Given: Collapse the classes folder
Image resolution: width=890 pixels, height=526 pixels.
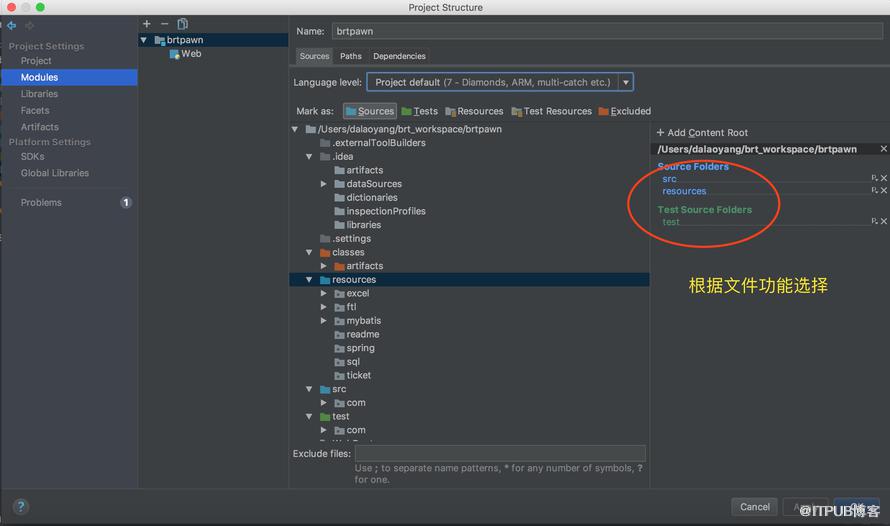Looking at the screenshot, I should tap(309, 253).
